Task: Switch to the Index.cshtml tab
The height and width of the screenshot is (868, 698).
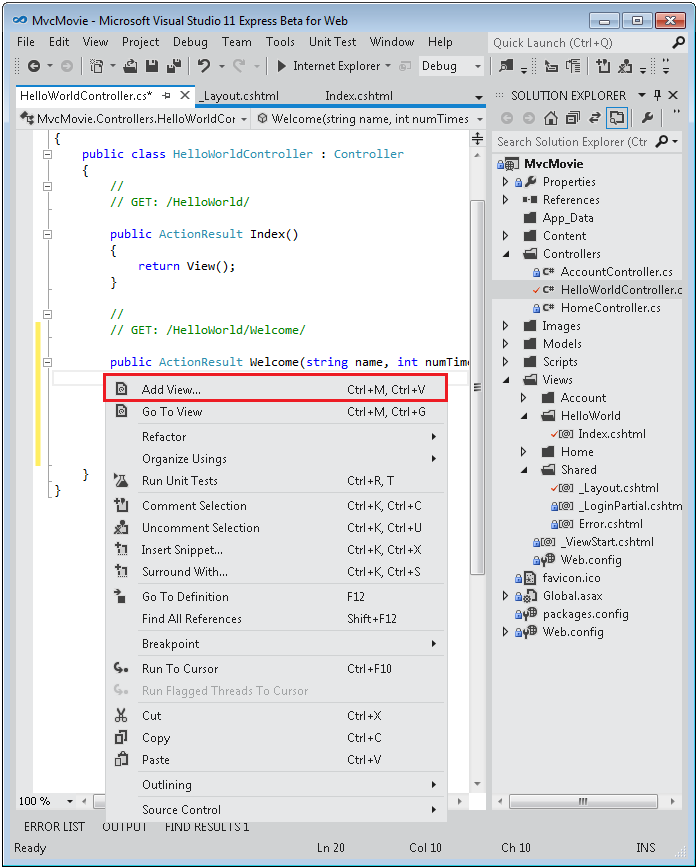Action: (x=359, y=96)
